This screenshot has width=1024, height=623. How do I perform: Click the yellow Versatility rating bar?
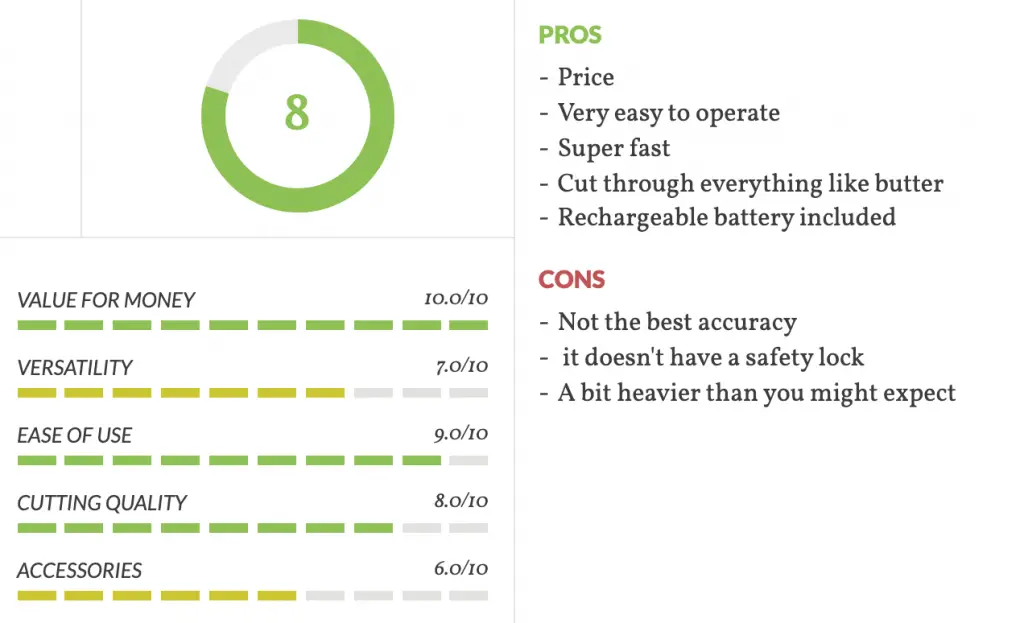(x=253, y=392)
